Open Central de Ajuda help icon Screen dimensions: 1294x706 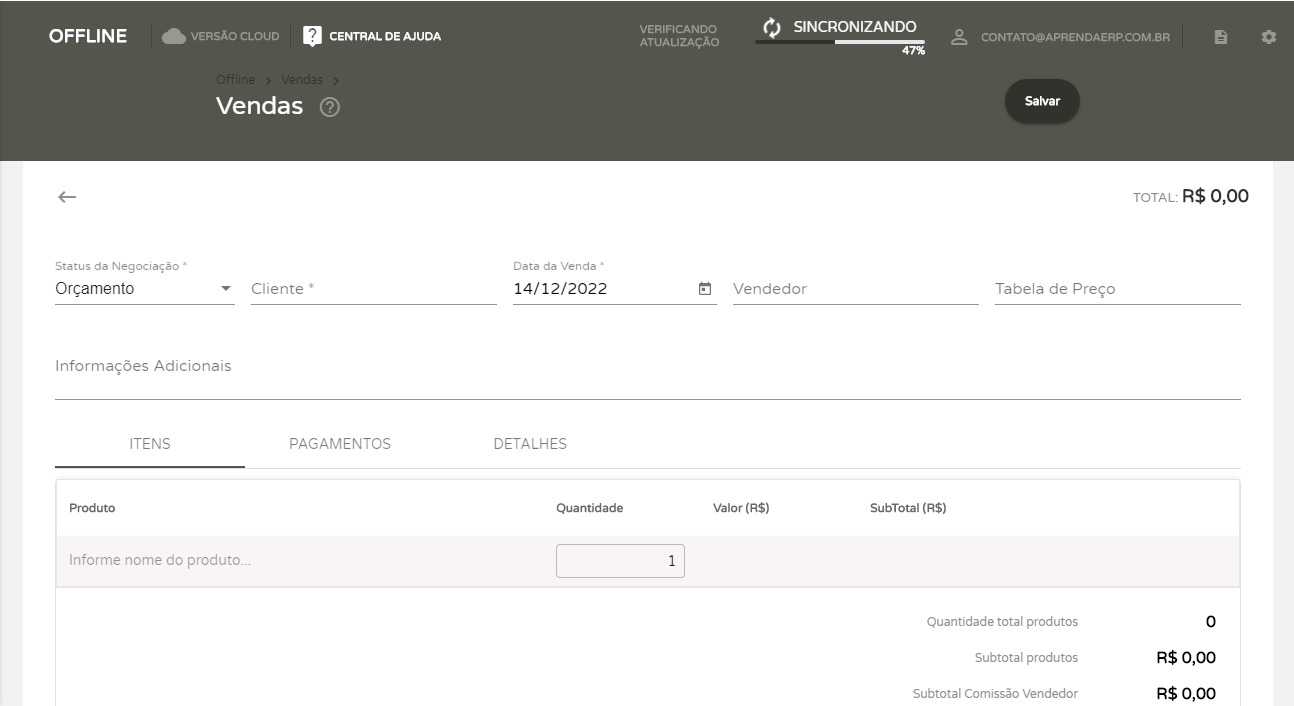point(313,37)
